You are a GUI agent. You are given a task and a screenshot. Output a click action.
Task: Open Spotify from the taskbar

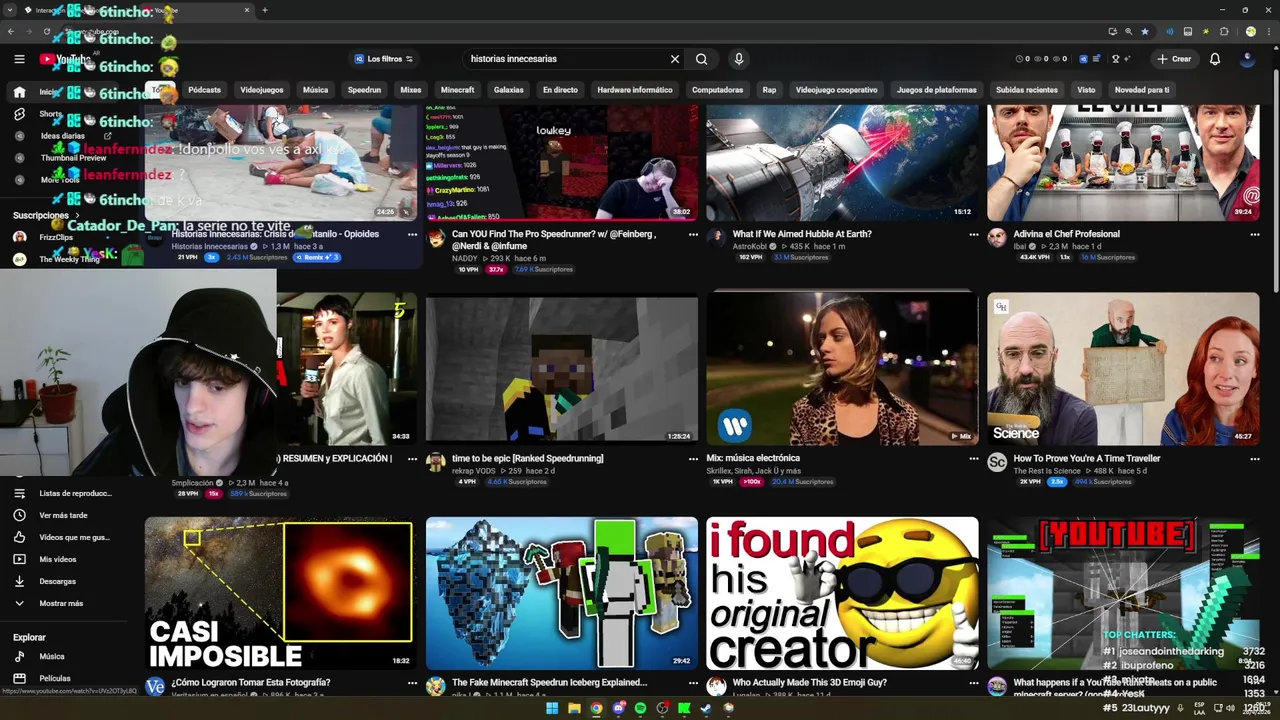640,708
